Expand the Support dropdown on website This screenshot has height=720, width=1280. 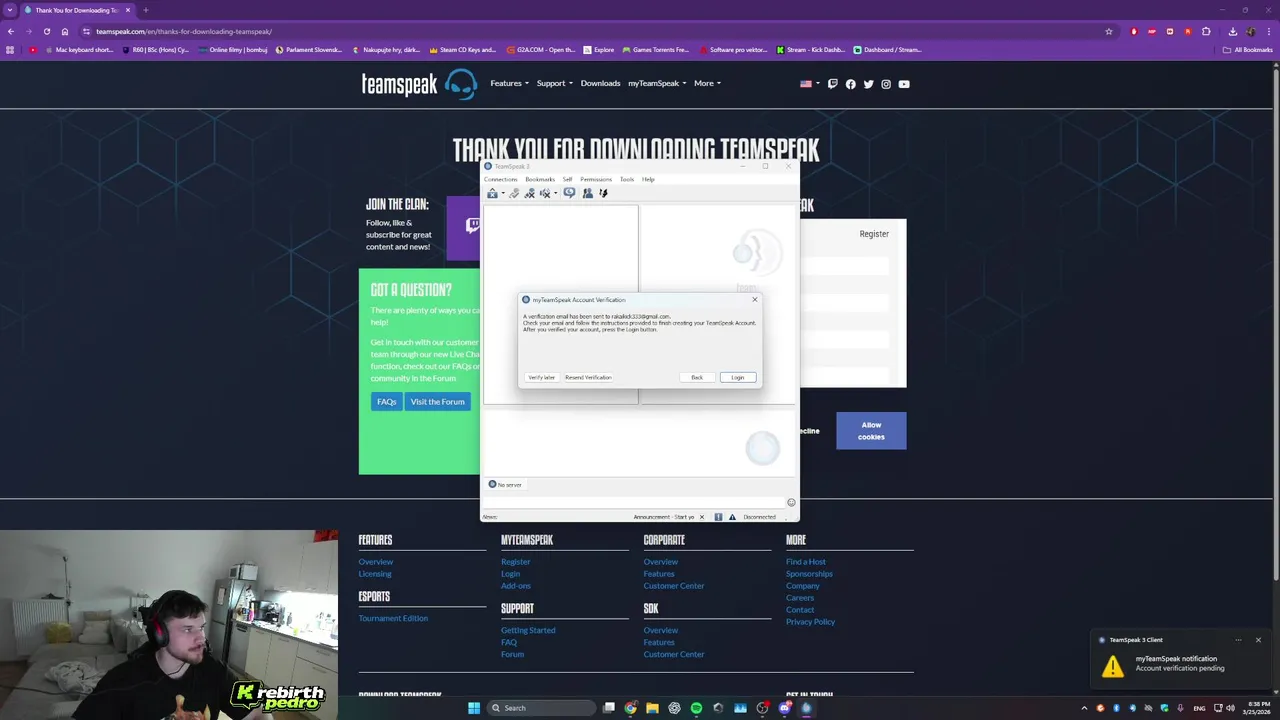[554, 83]
